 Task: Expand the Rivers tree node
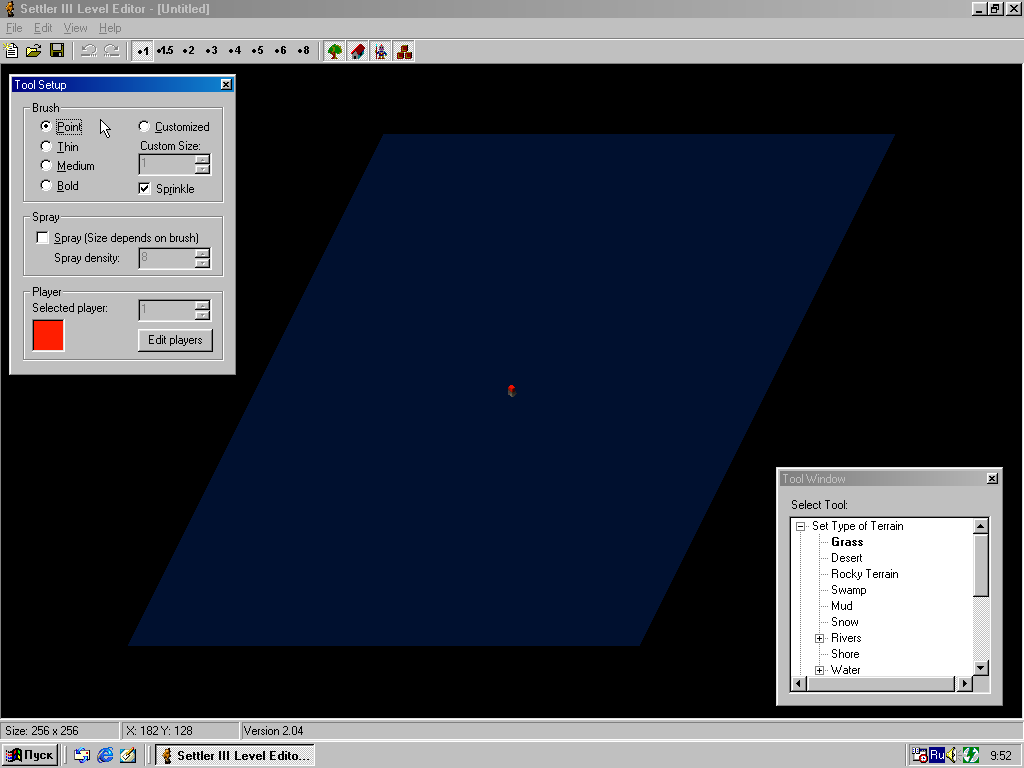pos(819,638)
